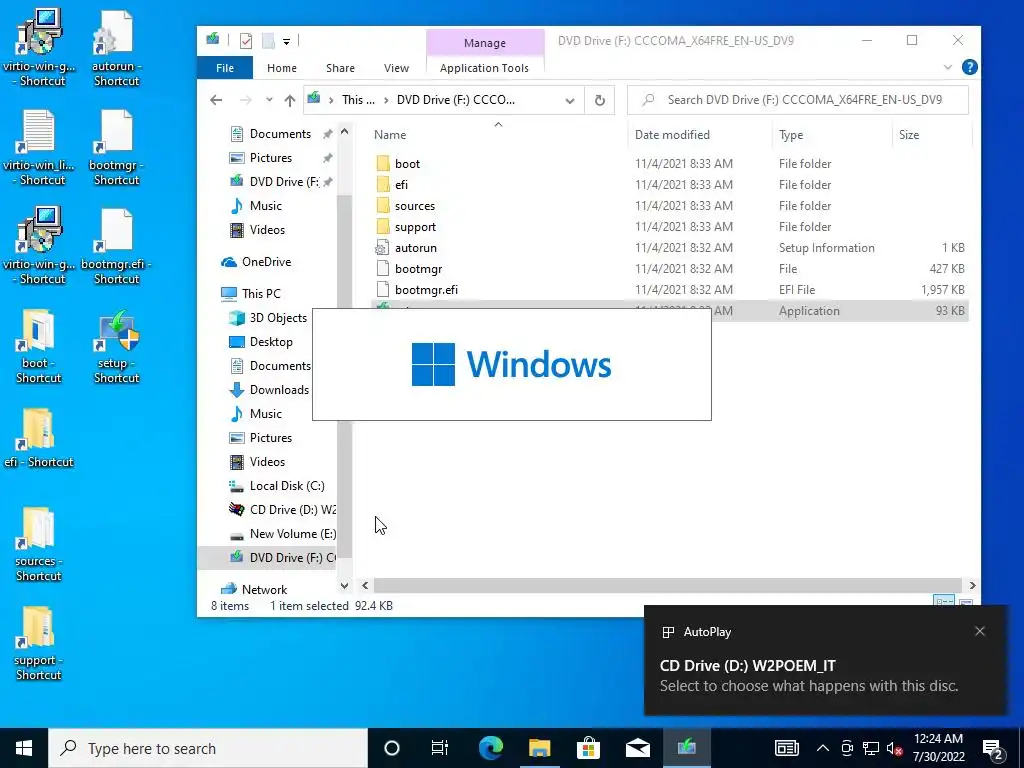Select the efi - Shortcut desktop folder
The image size is (1024, 768).
[x=39, y=439]
